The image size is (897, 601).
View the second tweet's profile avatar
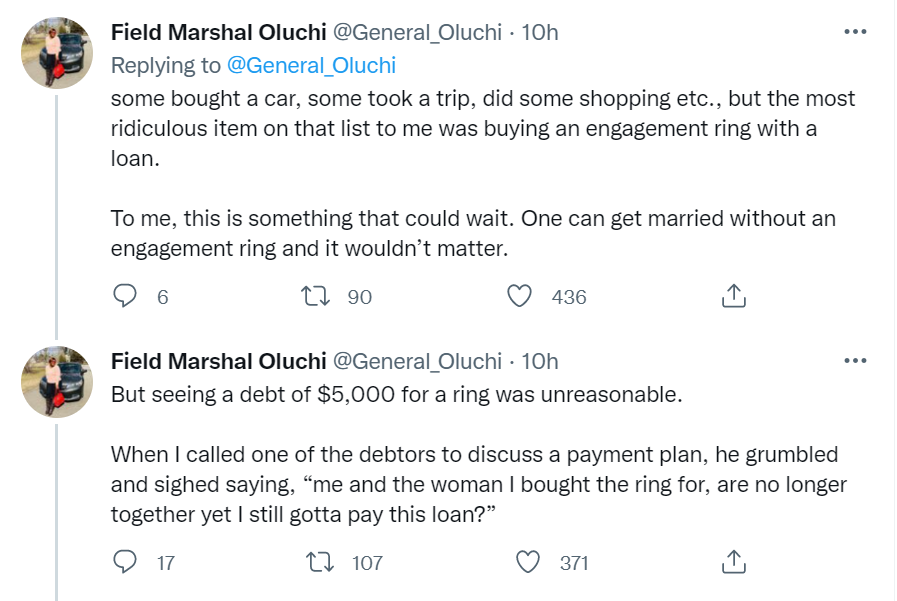point(58,382)
